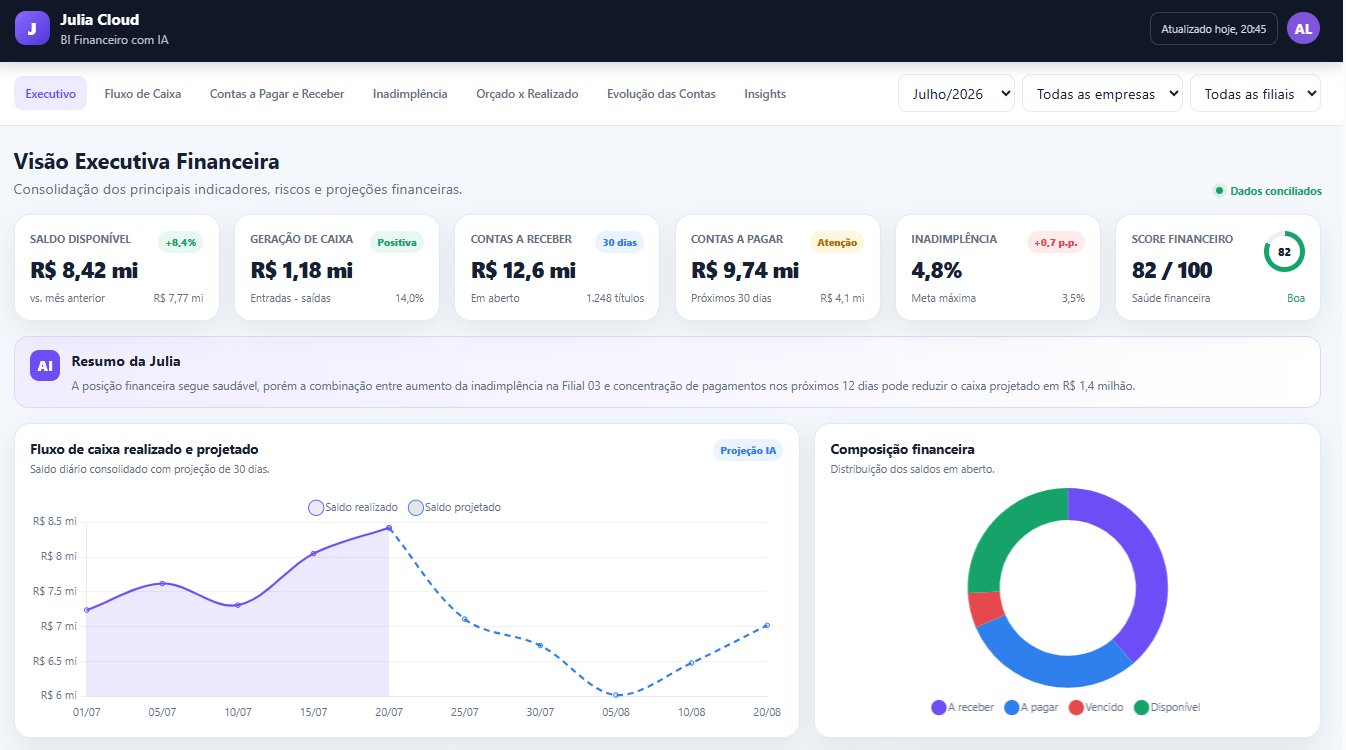The height and width of the screenshot is (750, 1346).
Task: Click the AI icon in Resumo da Julia
Action: pos(45,366)
